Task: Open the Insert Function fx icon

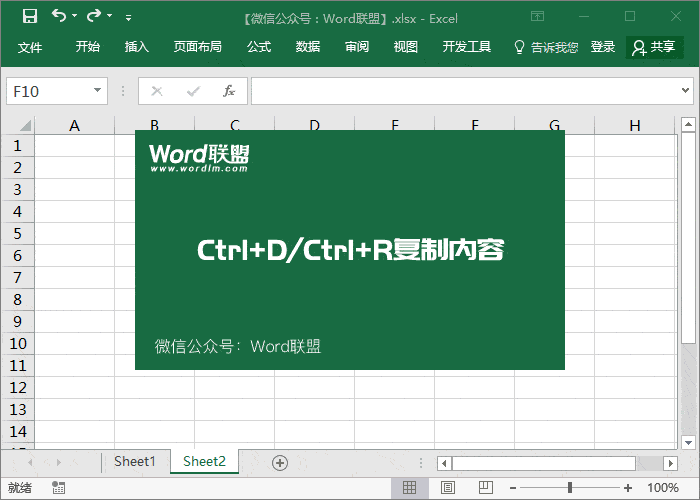Action: pos(229,91)
